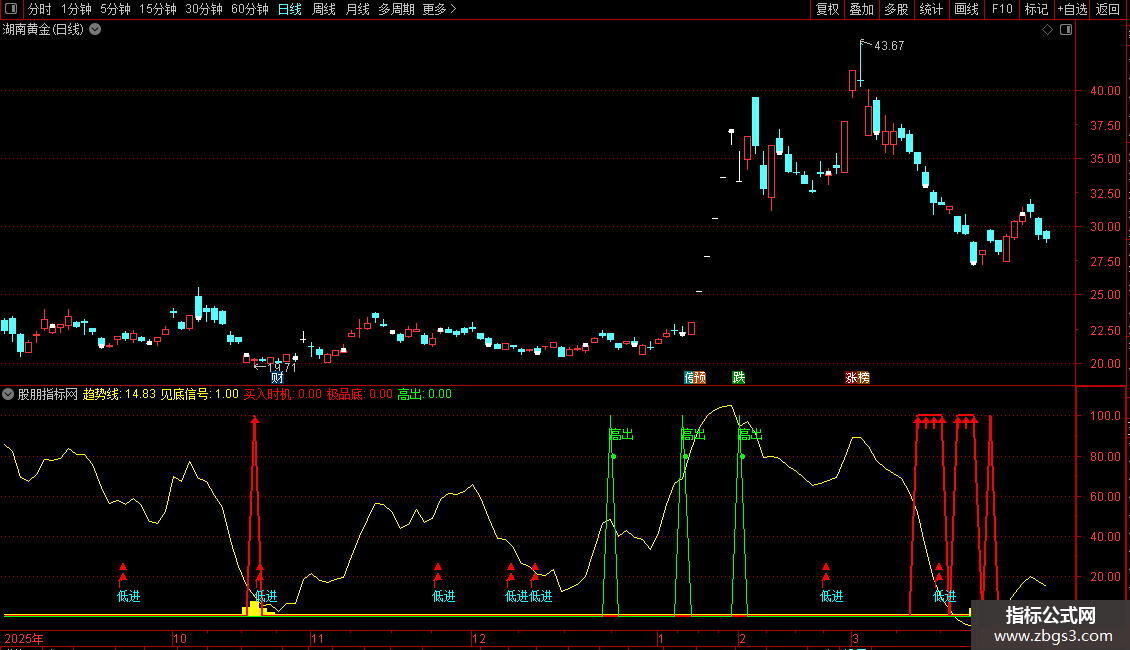Select the 1分钟 period tab
Screen dimensions: 1130x650
(76, 9)
